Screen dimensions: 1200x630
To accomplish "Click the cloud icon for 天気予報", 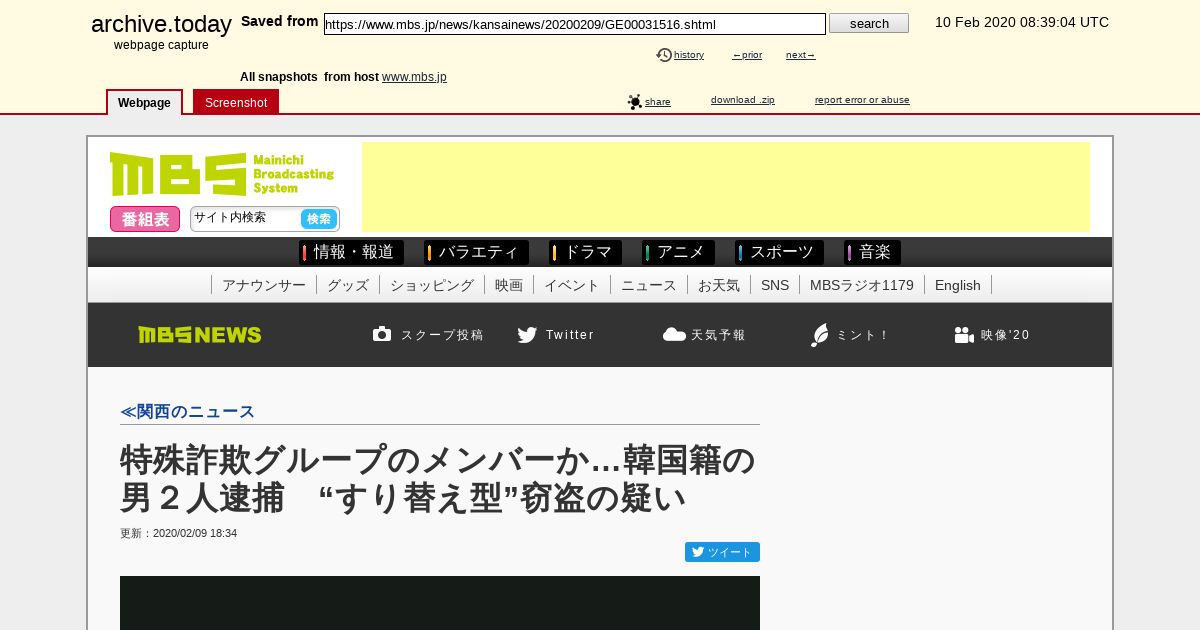I will (x=674, y=334).
